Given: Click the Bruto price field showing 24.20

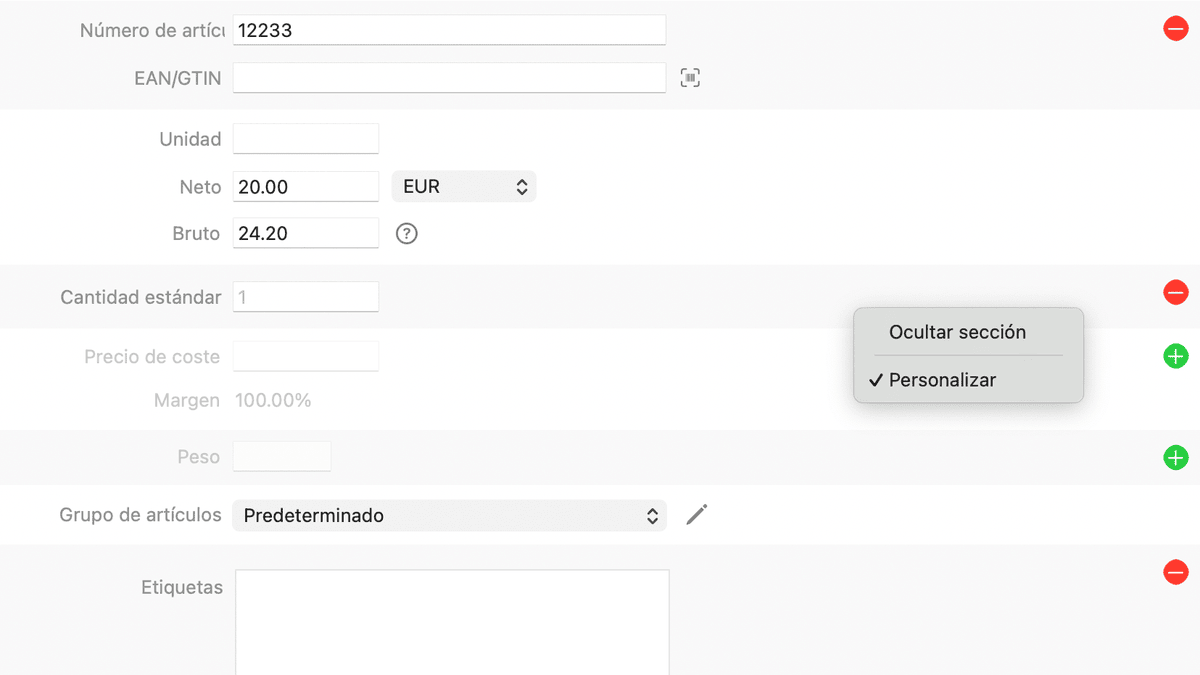Looking at the screenshot, I should point(306,233).
